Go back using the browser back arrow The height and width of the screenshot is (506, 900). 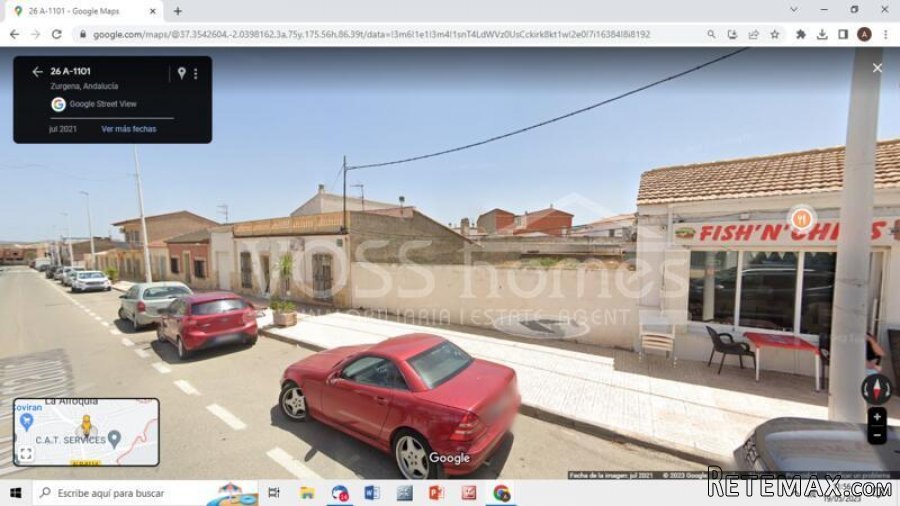pos(14,34)
